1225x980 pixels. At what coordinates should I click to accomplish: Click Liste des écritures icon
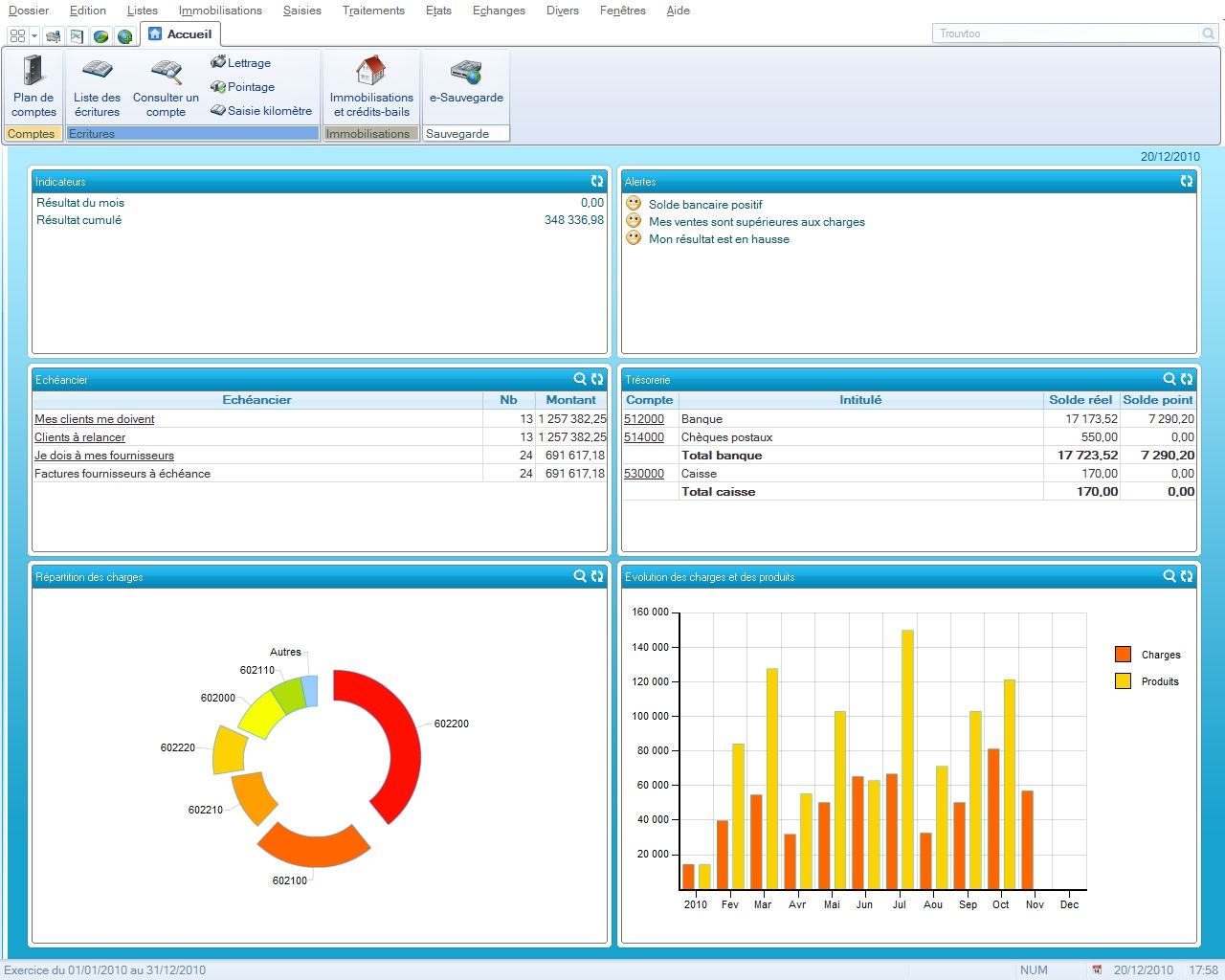pos(97,86)
